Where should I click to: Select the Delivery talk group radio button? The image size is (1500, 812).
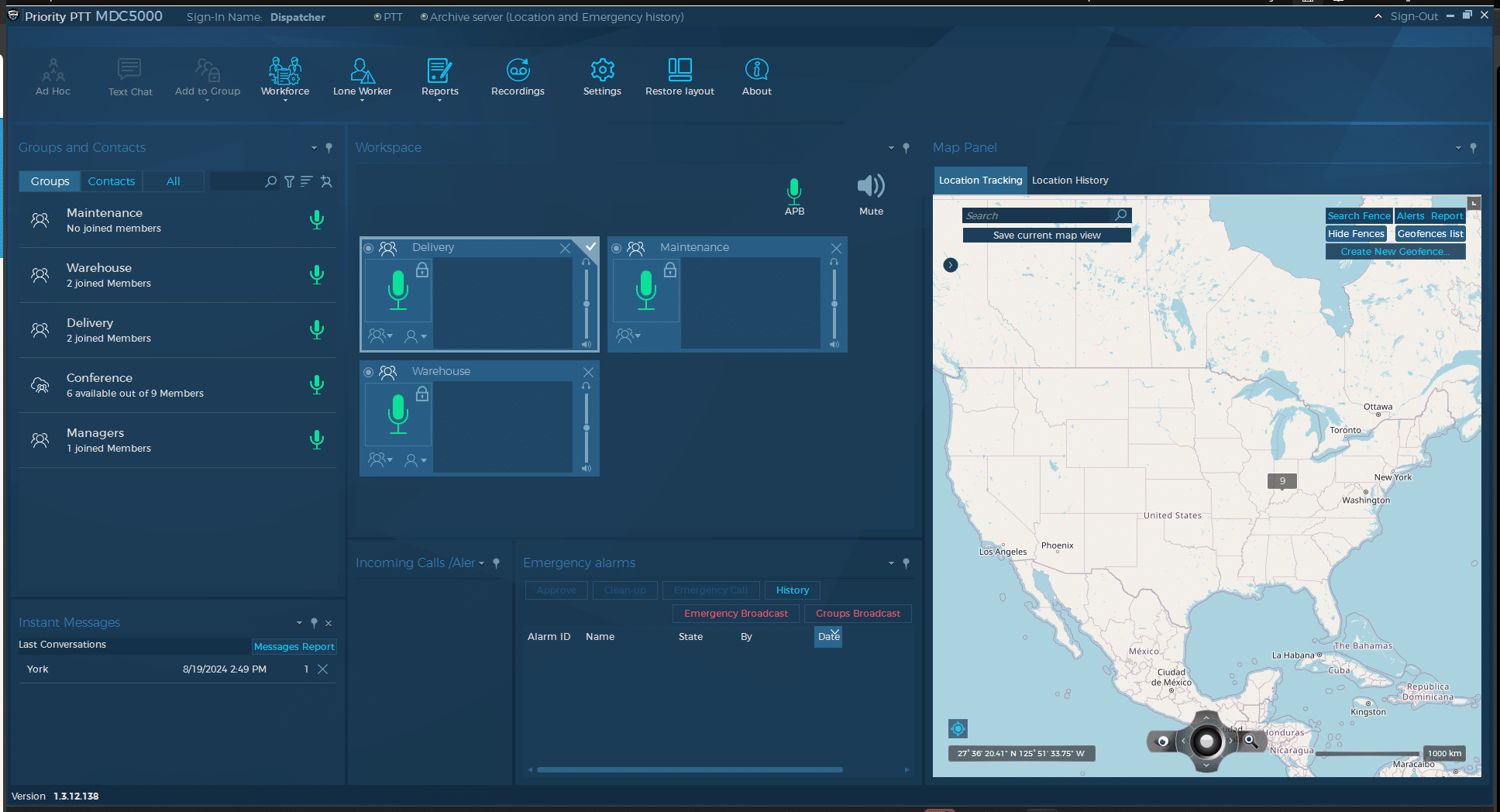click(x=369, y=248)
